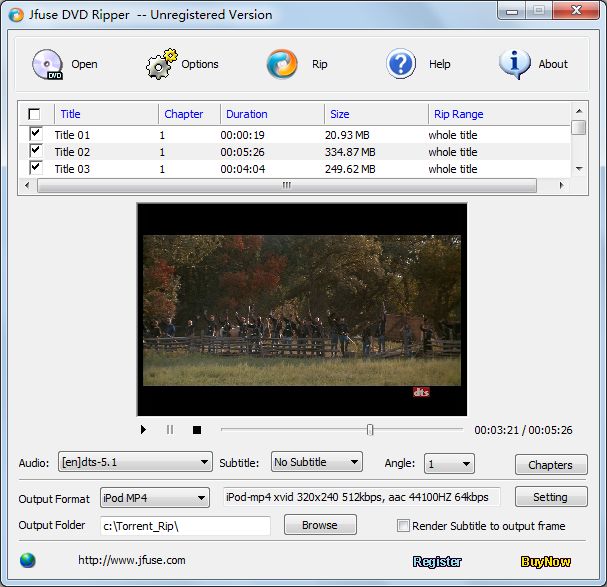Stop the video preview
The height and width of the screenshot is (587, 607).
pyautogui.click(x=197, y=430)
